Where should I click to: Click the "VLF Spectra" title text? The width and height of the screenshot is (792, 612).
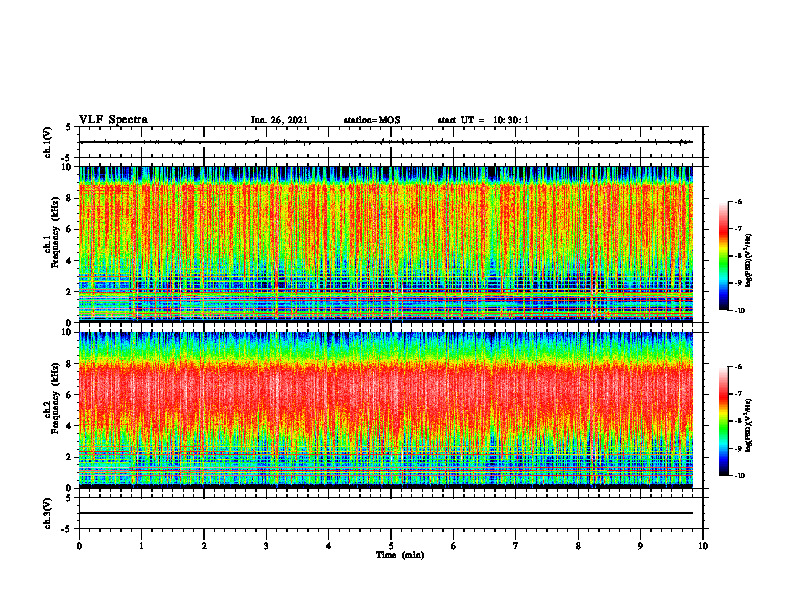(x=113, y=120)
